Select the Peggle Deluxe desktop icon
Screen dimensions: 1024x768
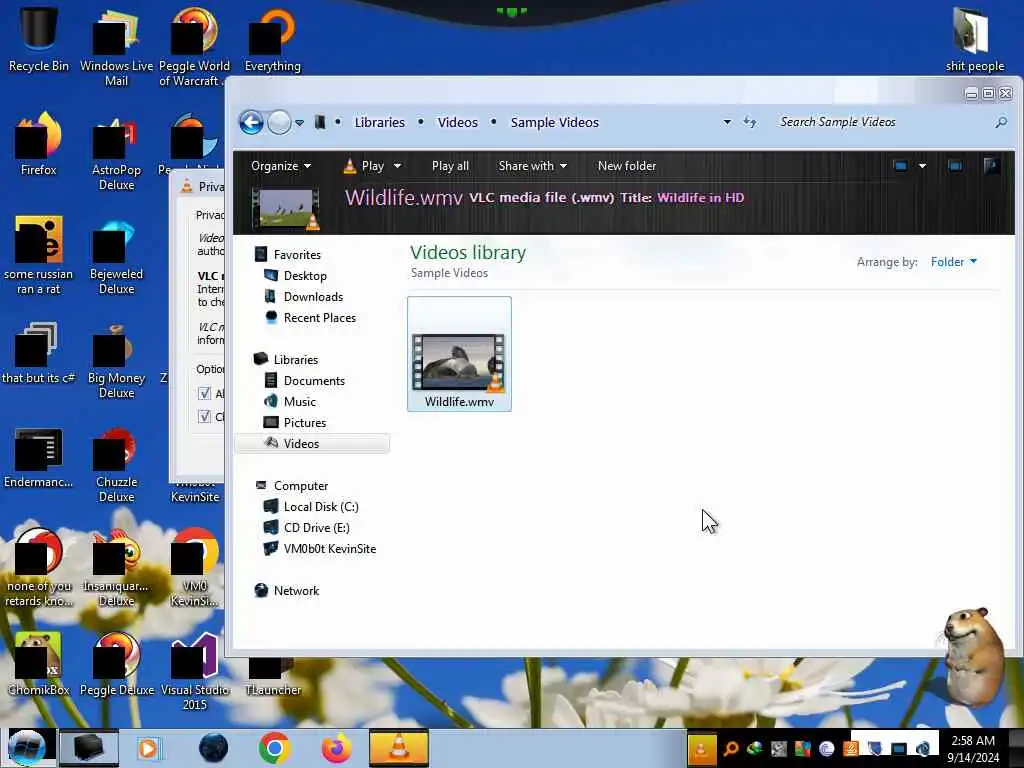coord(117,664)
